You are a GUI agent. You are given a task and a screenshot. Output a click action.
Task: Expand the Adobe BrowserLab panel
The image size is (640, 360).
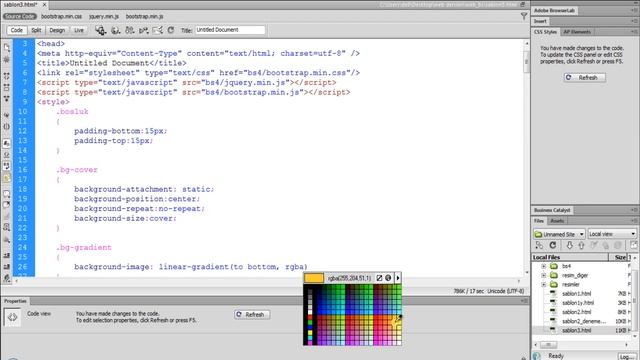(x=554, y=10)
